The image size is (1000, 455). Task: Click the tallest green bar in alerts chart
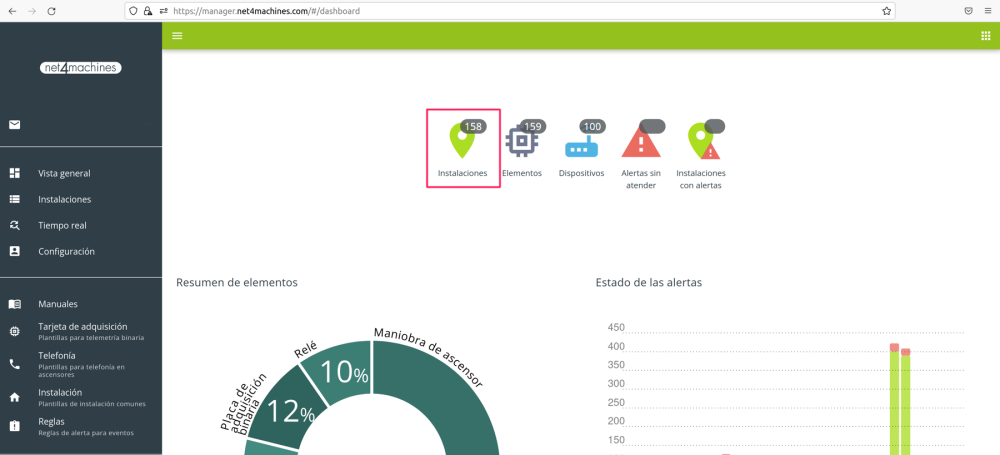[x=895, y=402]
